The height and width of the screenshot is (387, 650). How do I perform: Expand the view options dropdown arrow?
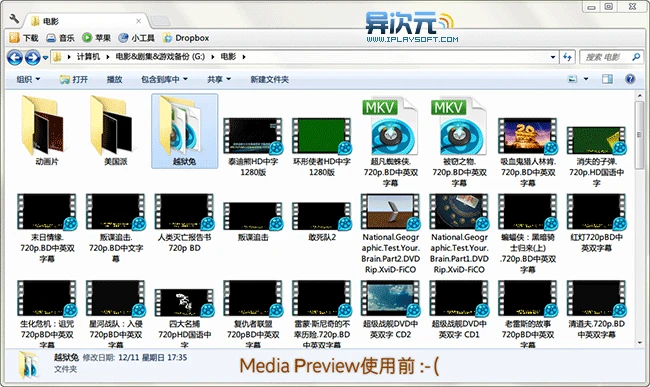[x=586, y=79]
